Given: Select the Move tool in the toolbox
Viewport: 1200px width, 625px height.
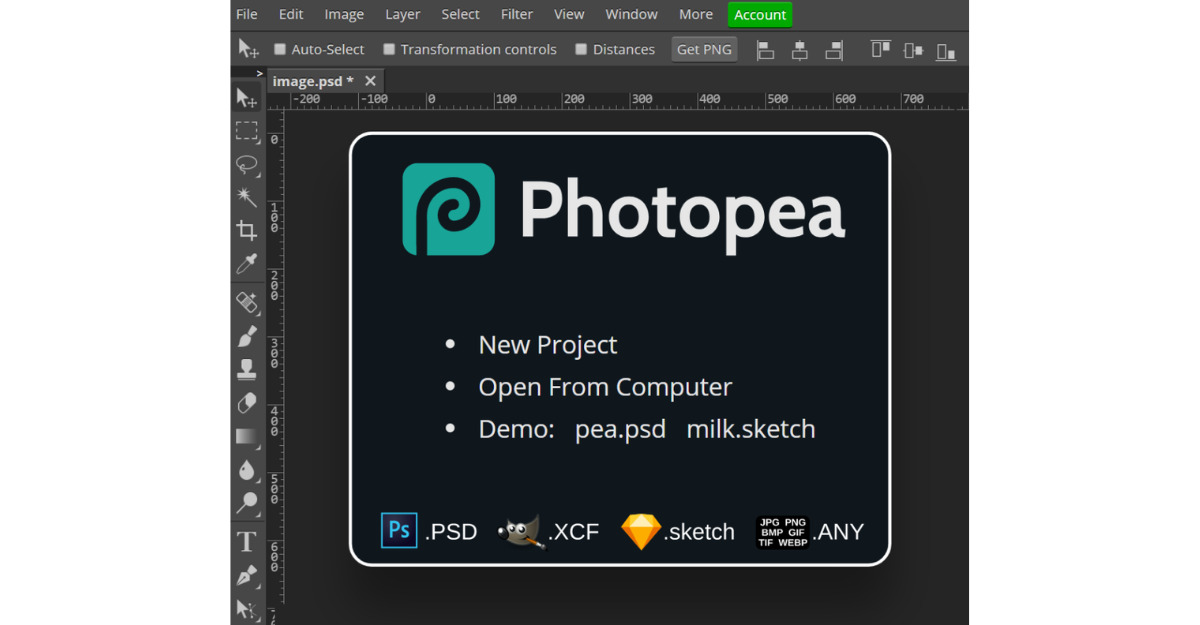Looking at the screenshot, I should 247,97.
